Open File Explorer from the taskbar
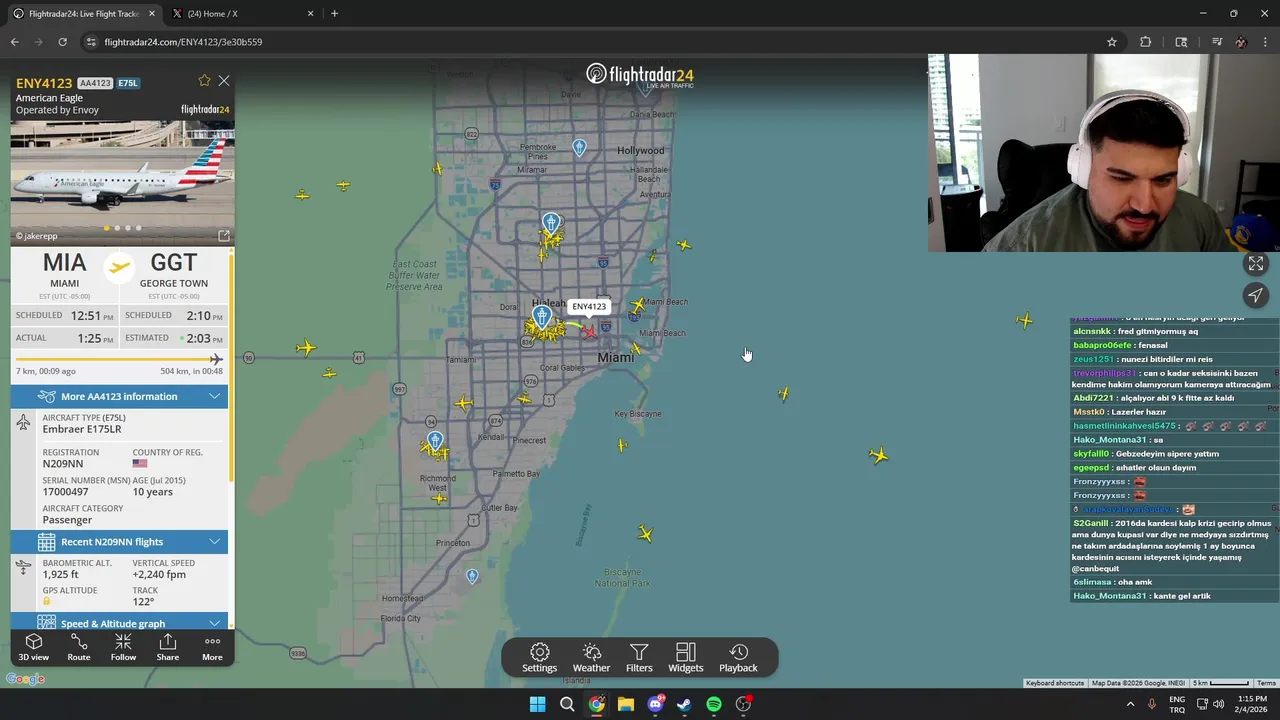 point(625,704)
